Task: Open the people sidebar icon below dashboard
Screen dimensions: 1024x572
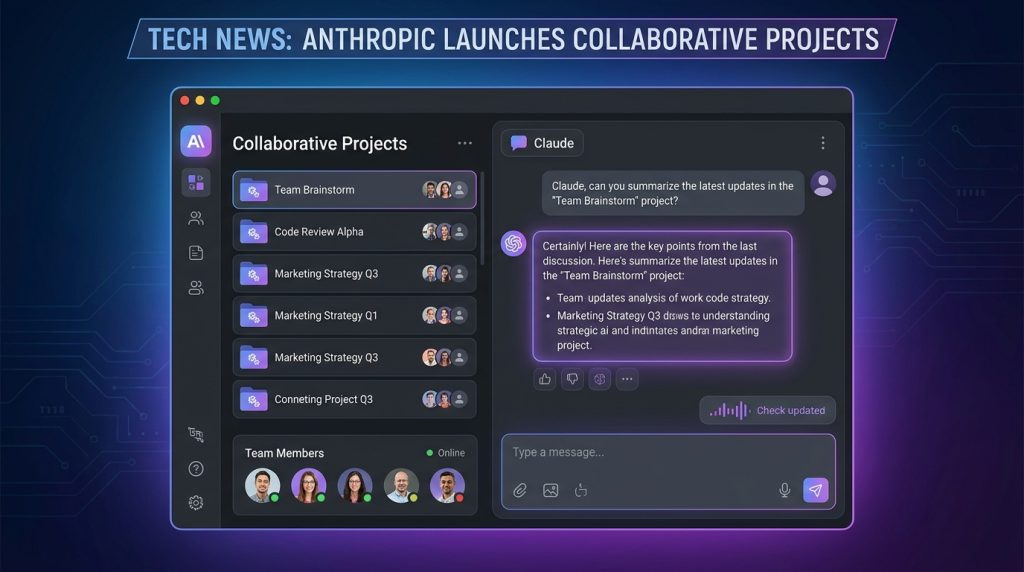Action: tap(196, 218)
